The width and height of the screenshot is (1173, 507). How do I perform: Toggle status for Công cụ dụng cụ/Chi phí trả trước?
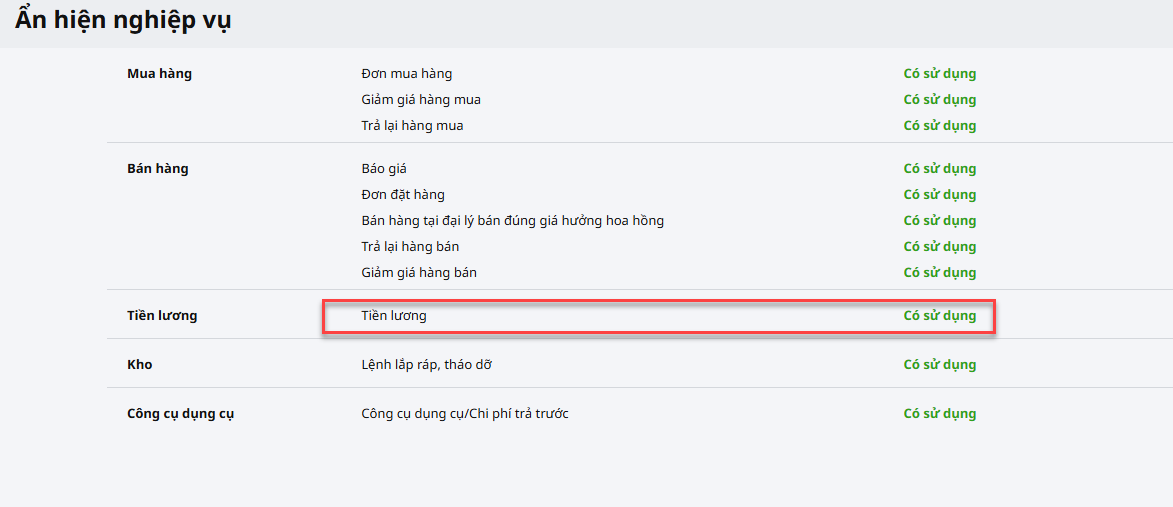939,414
